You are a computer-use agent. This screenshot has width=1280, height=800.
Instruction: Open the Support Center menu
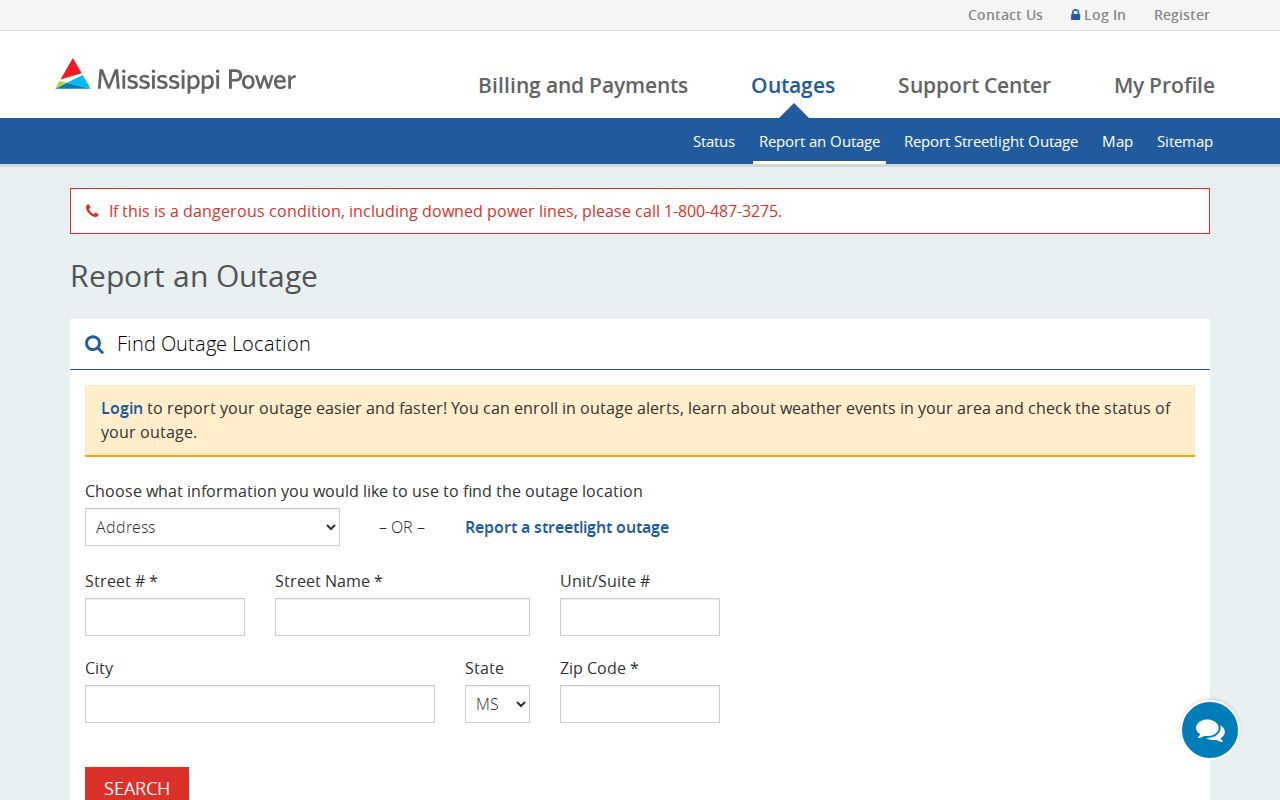974,86
